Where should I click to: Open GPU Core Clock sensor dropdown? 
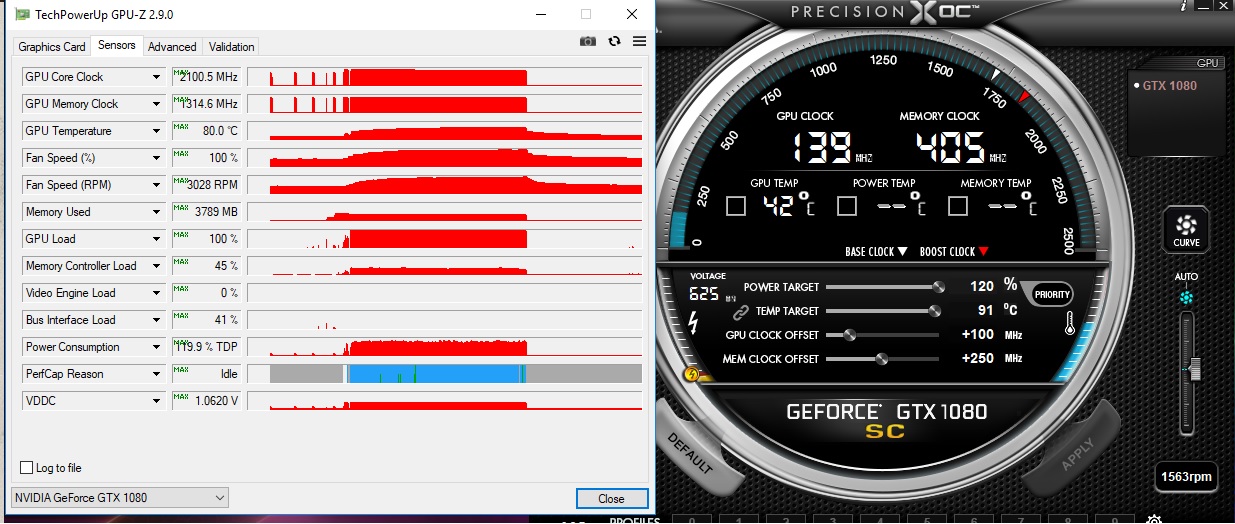156,77
